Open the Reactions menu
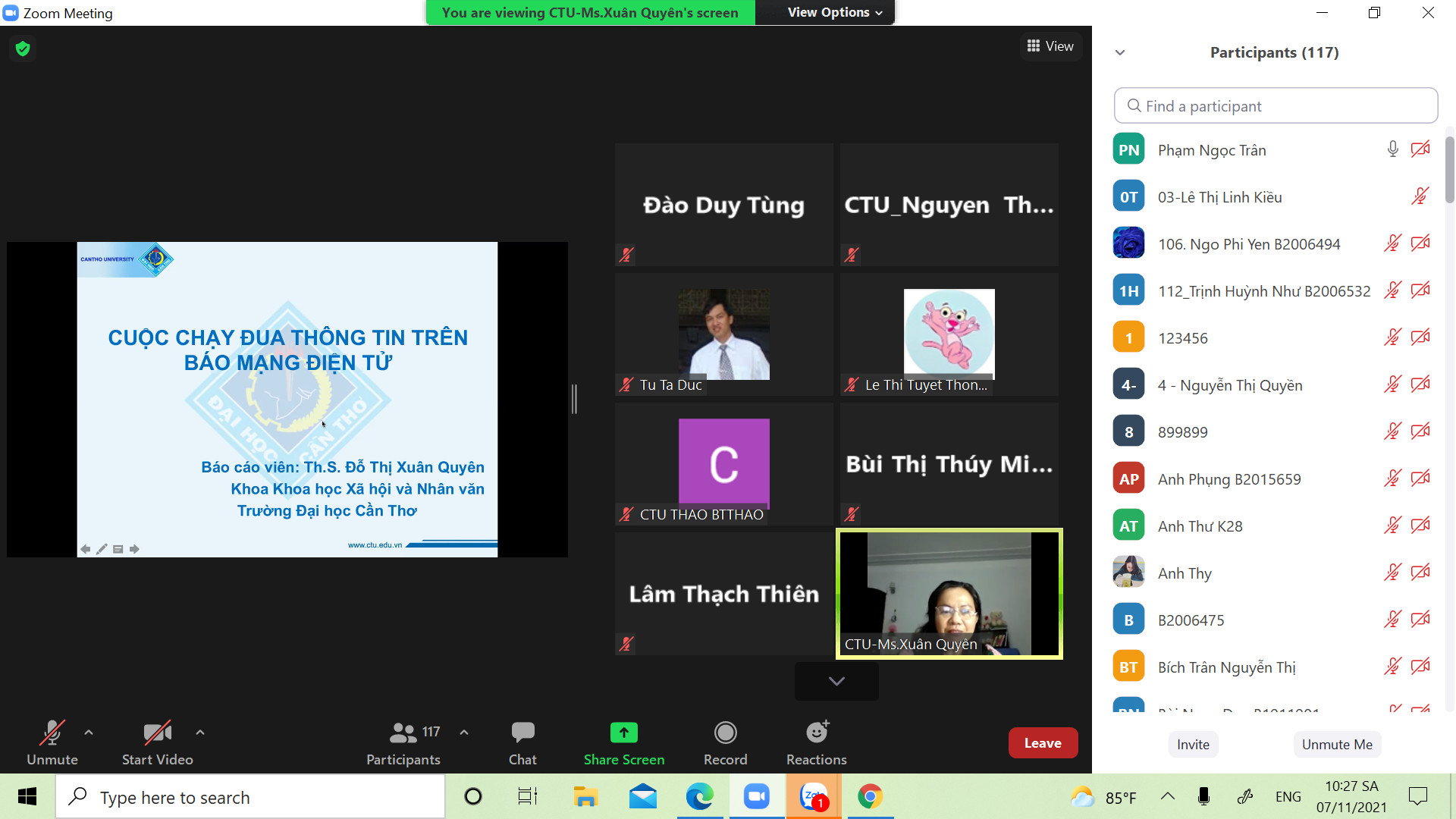Viewport: 1456px width, 819px height. click(816, 733)
